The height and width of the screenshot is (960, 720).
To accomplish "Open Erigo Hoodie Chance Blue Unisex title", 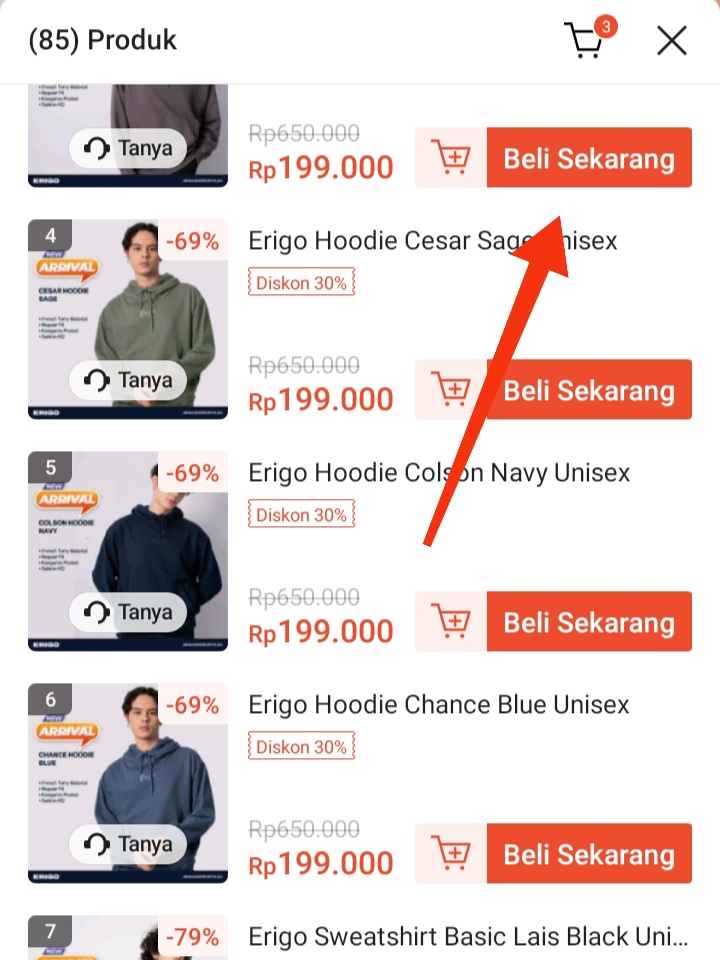I will click(438, 705).
